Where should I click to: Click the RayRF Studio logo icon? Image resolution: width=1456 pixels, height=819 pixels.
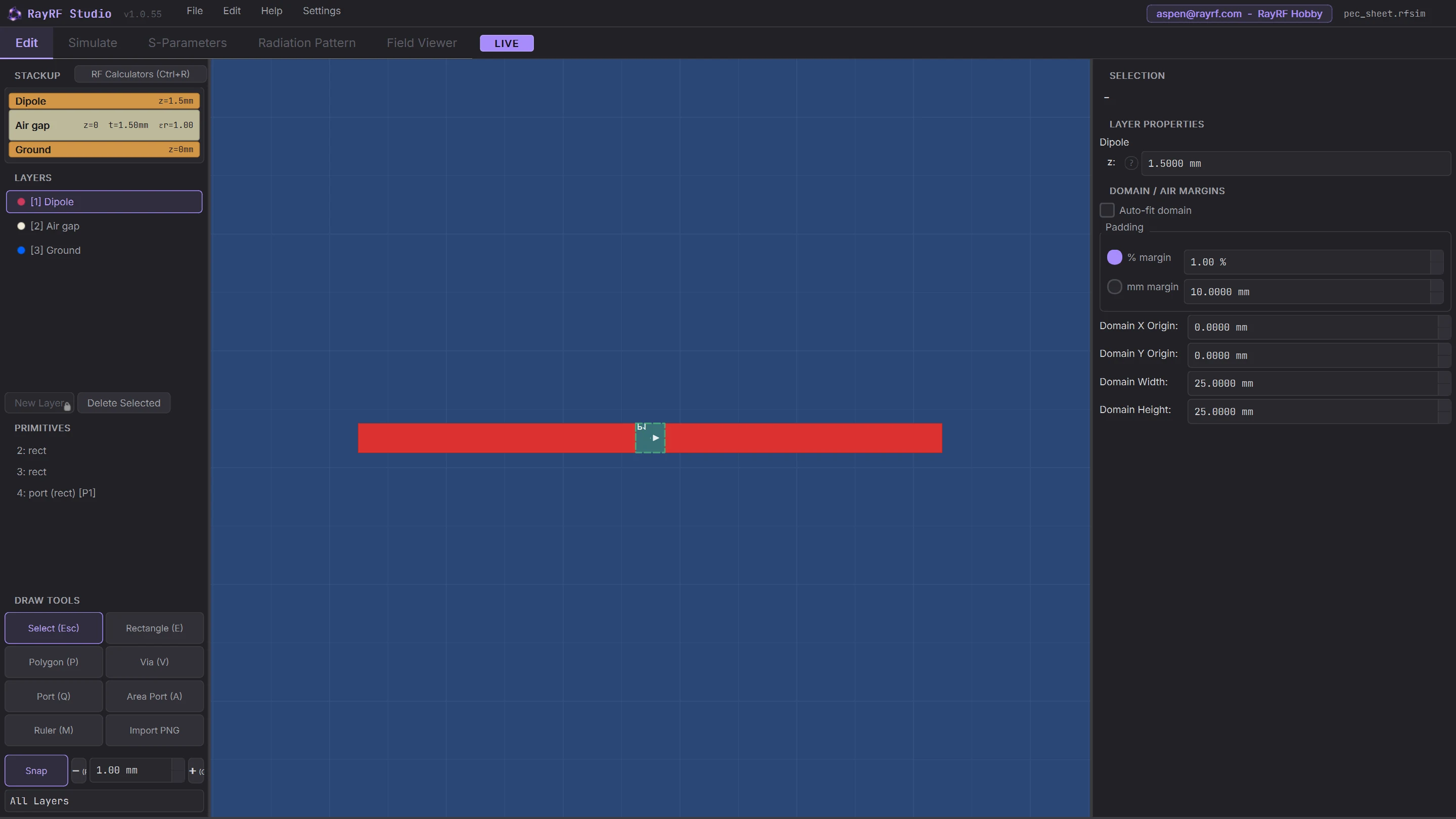coord(15,14)
